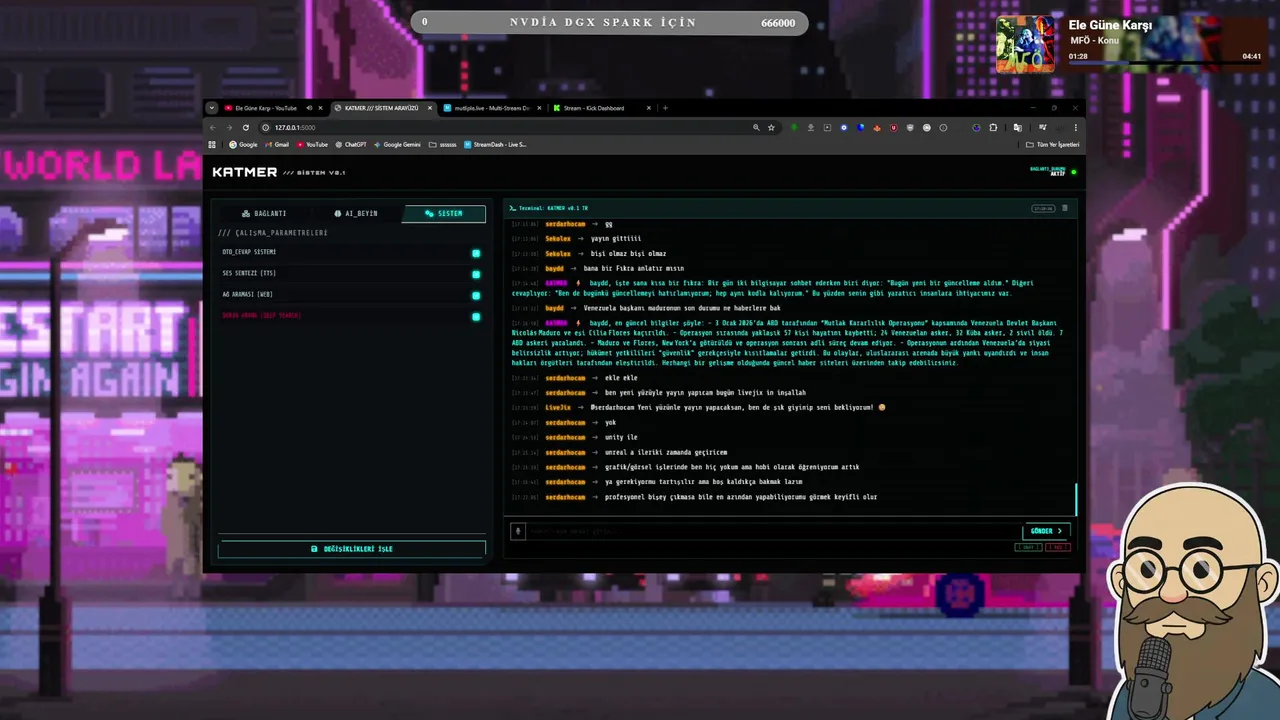Mute the YouTube tab audio icon

pyautogui.click(x=309, y=108)
